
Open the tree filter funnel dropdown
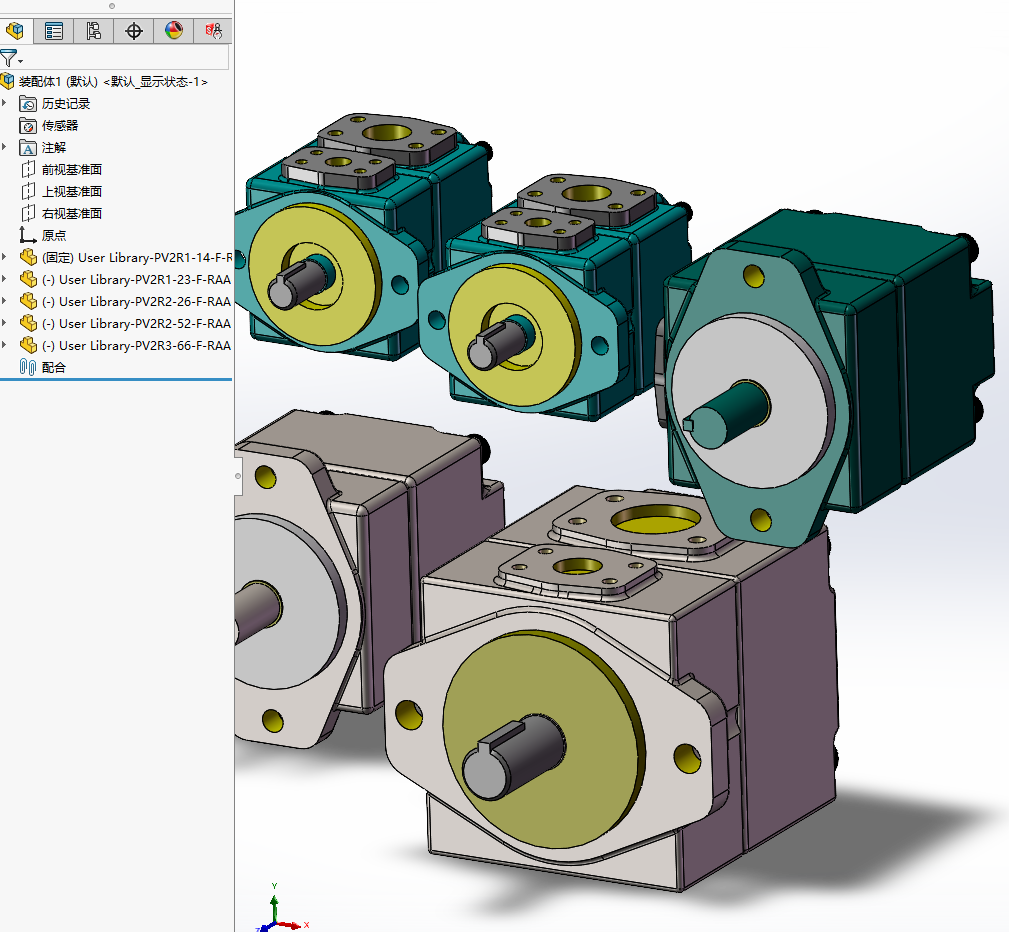pyautogui.click(x=11, y=59)
